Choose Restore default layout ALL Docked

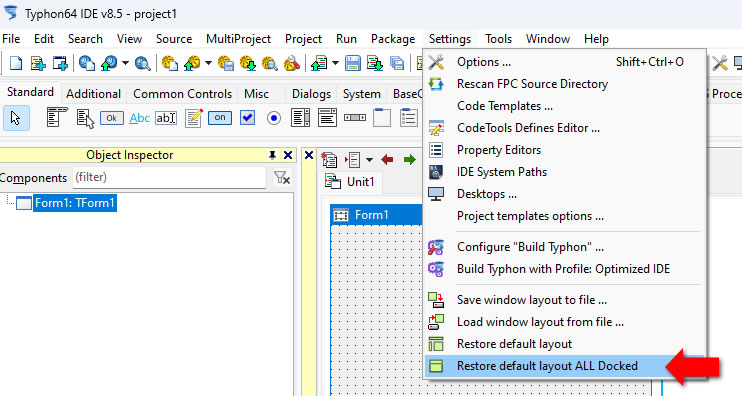pos(565,366)
